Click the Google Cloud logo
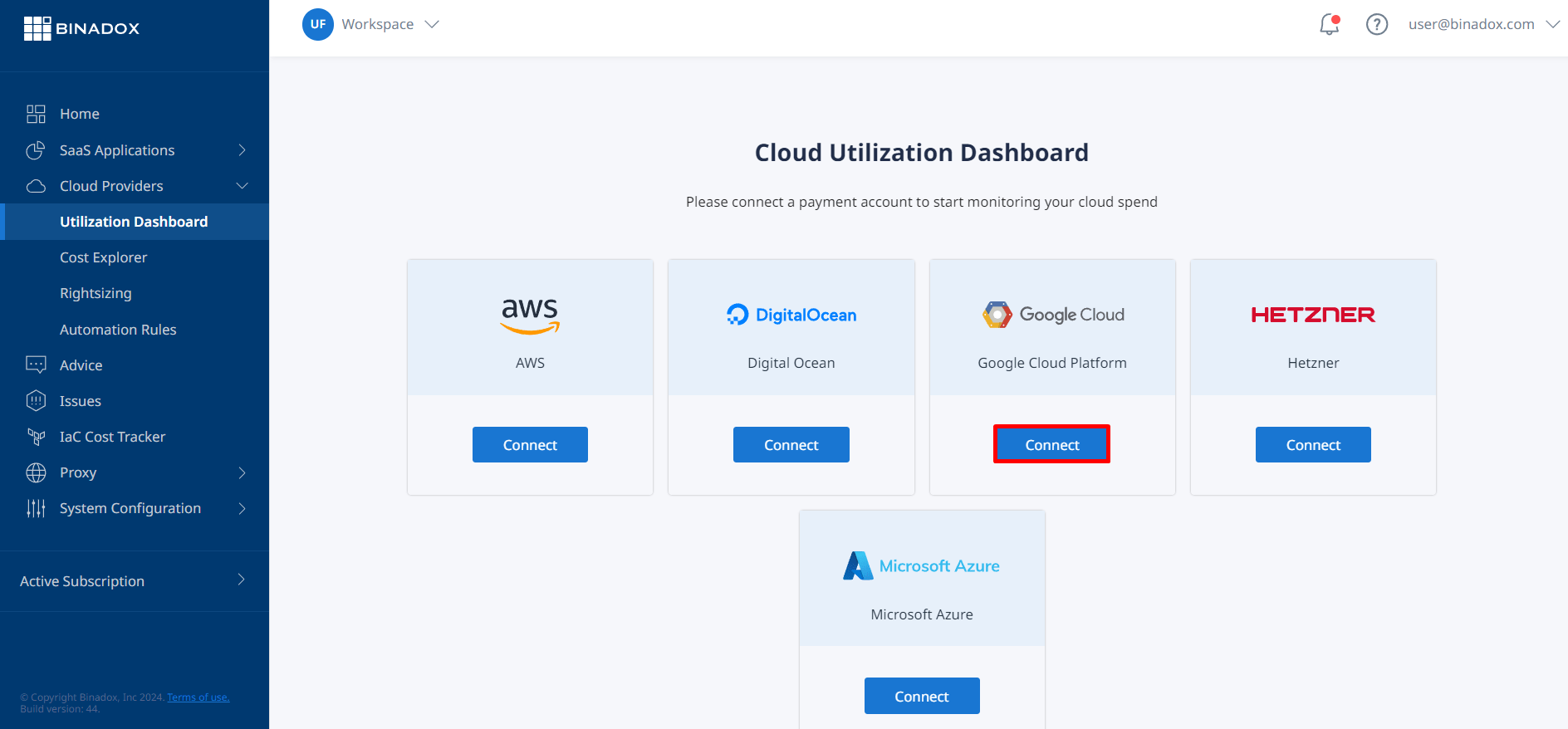Image resolution: width=1568 pixels, height=729 pixels. [1052, 315]
